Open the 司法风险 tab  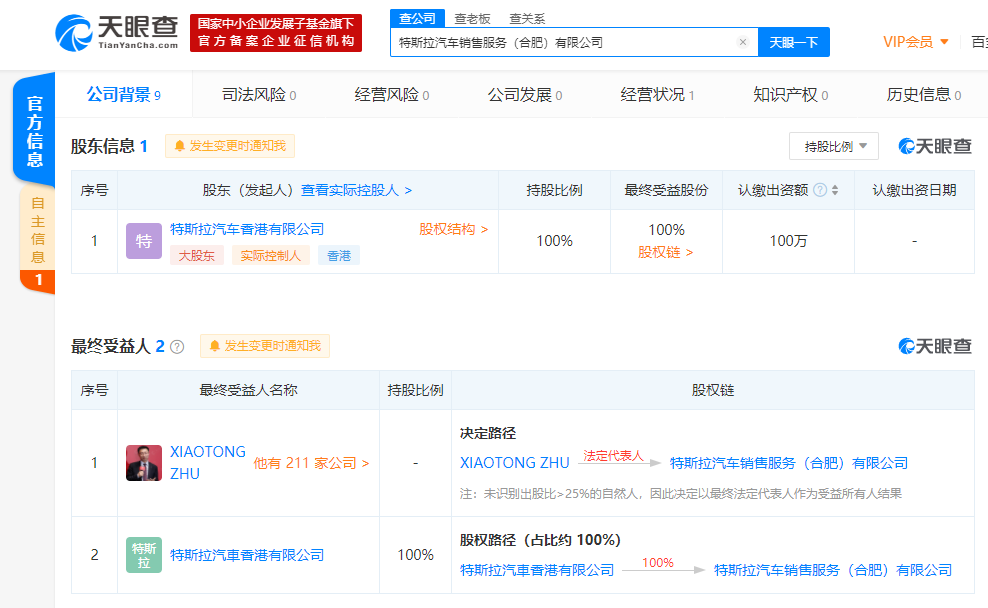click(x=256, y=93)
